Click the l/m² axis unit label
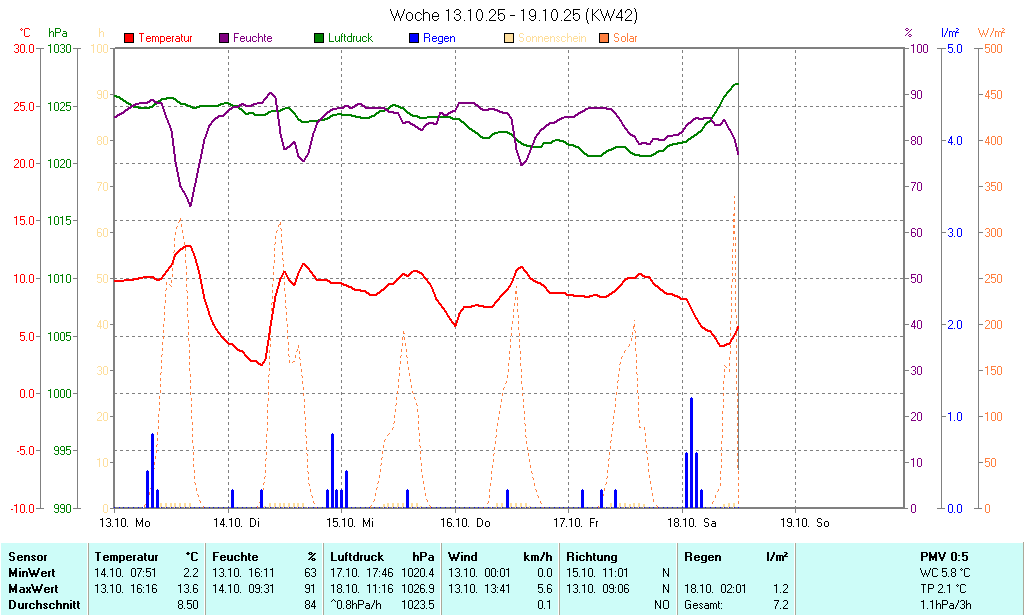 click(x=950, y=33)
